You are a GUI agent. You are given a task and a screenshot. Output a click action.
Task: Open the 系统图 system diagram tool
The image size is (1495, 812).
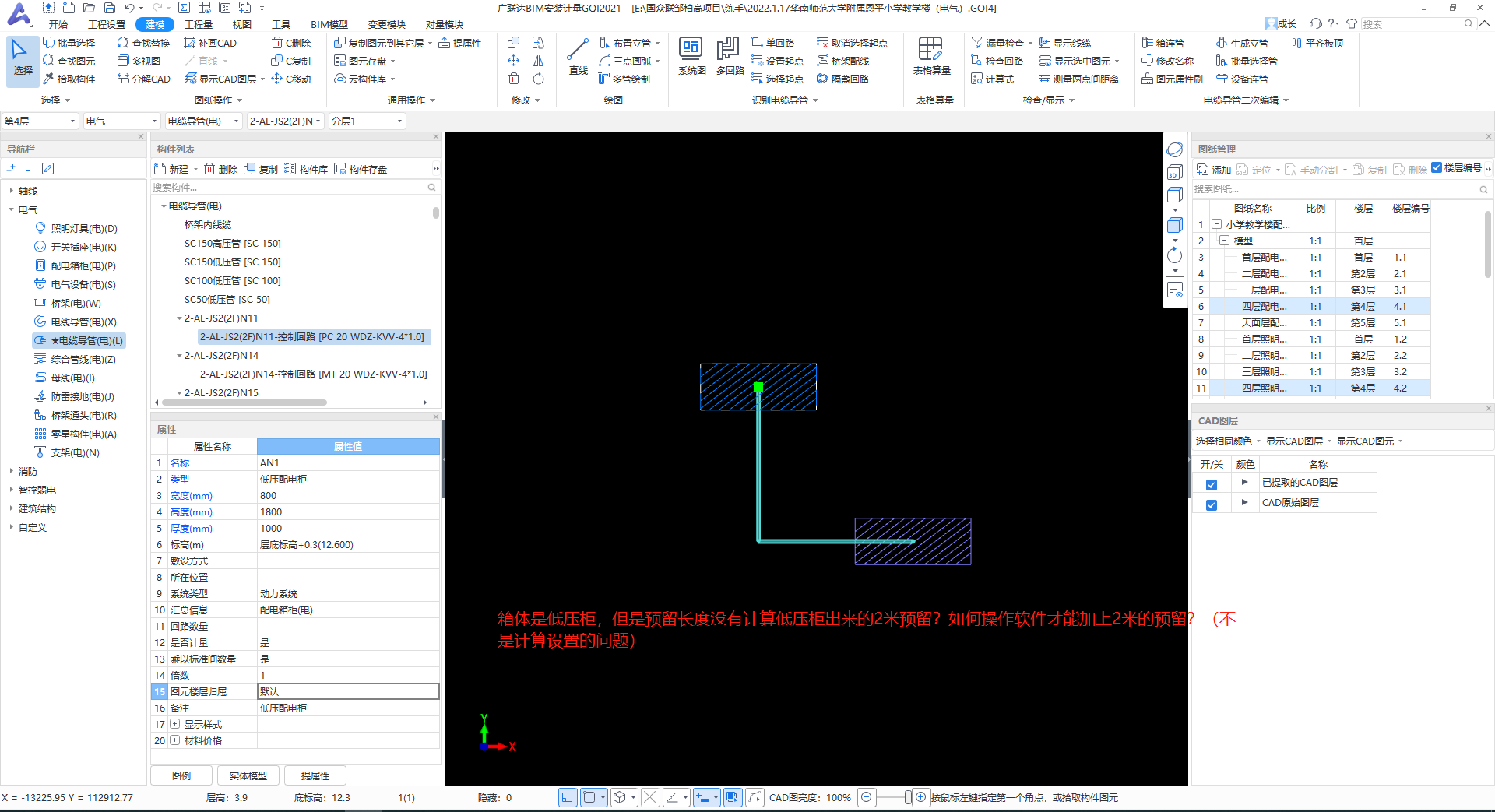[x=691, y=58]
